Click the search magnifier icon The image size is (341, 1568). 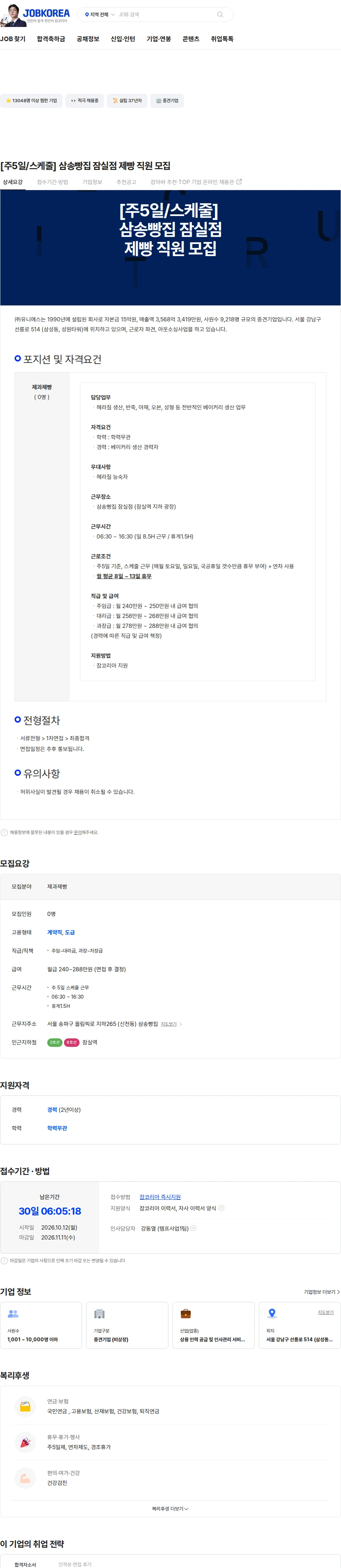[220, 15]
